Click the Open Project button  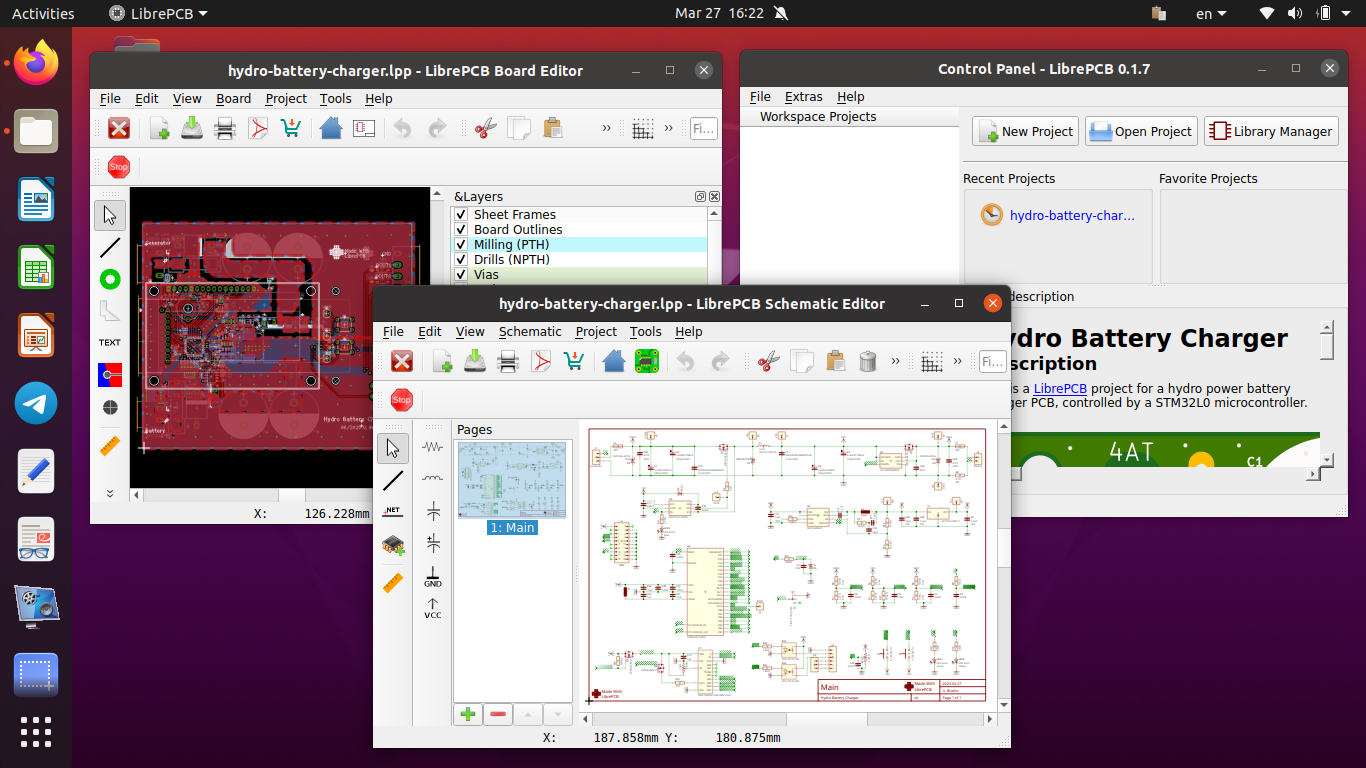point(1140,131)
